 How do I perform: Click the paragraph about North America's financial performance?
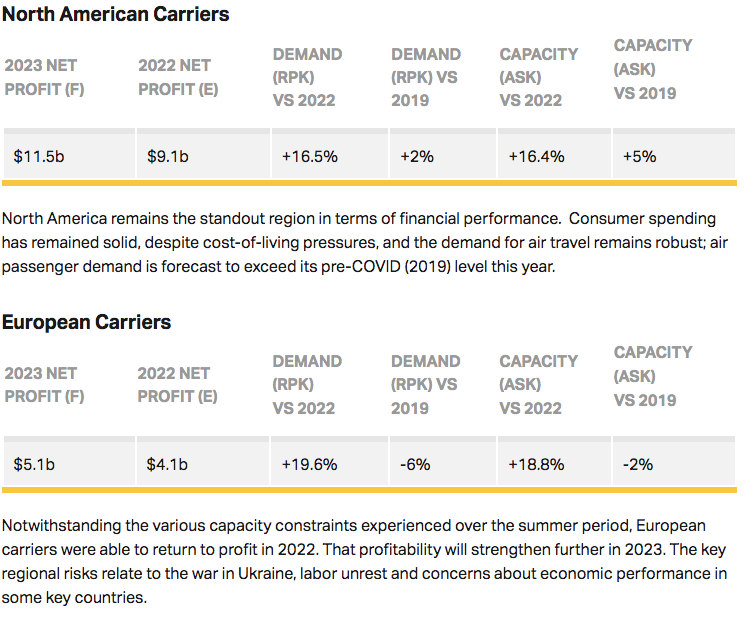pos(368,241)
